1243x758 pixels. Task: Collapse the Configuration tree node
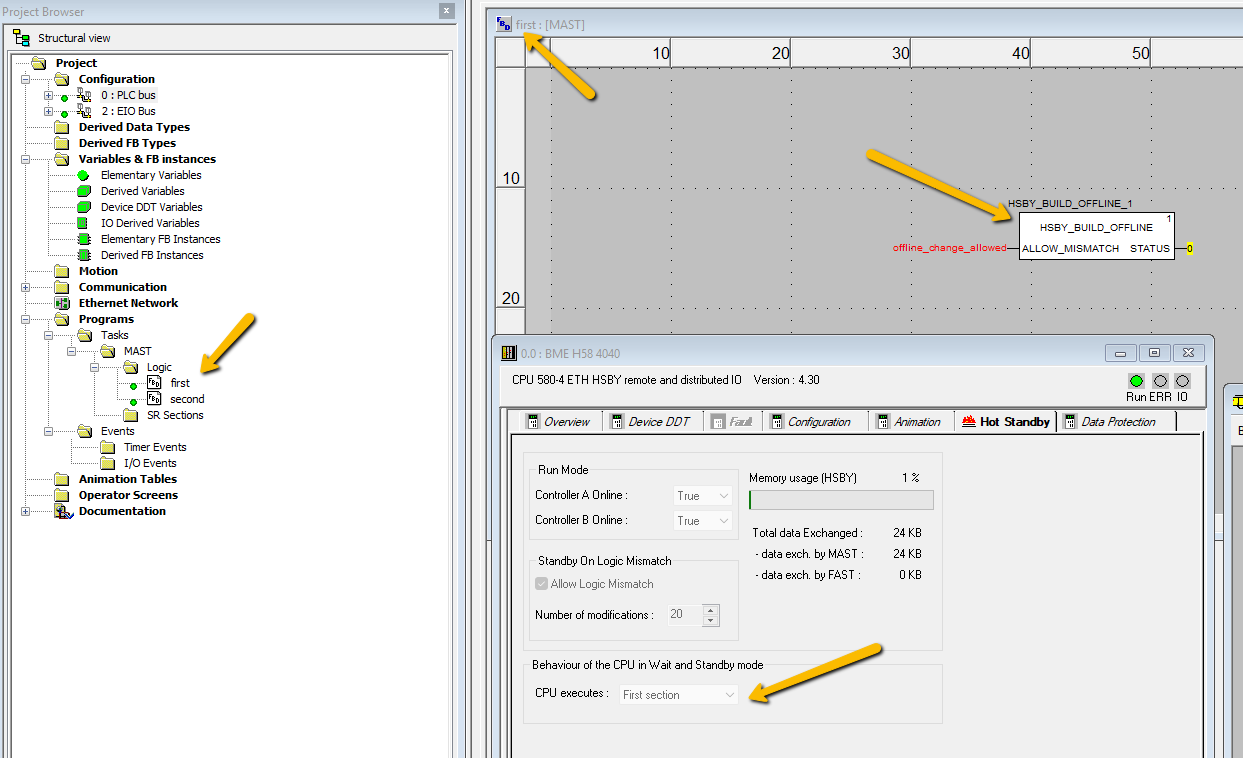(x=26, y=79)
